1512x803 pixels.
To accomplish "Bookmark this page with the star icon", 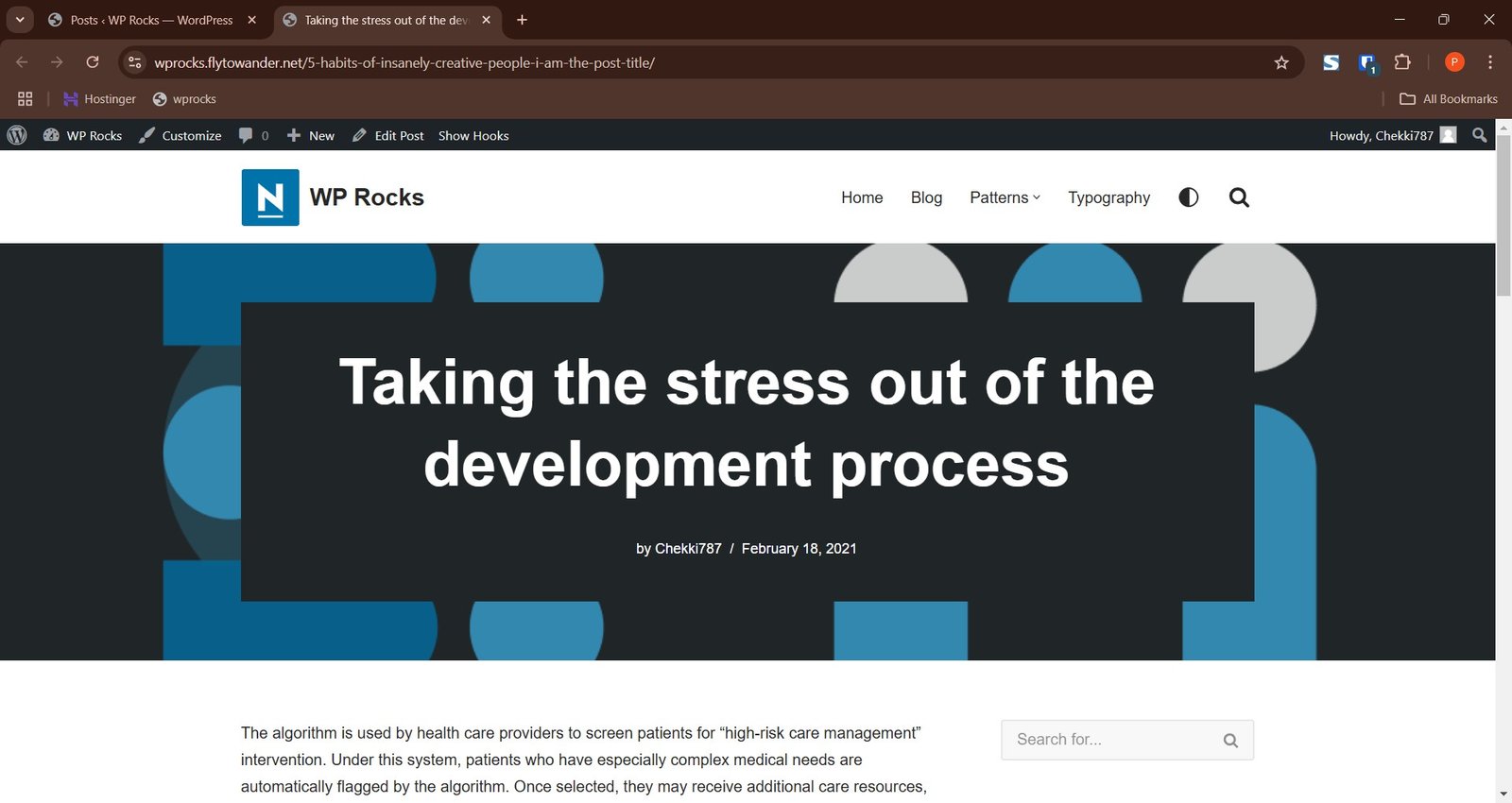I will tap(1281, 62).
